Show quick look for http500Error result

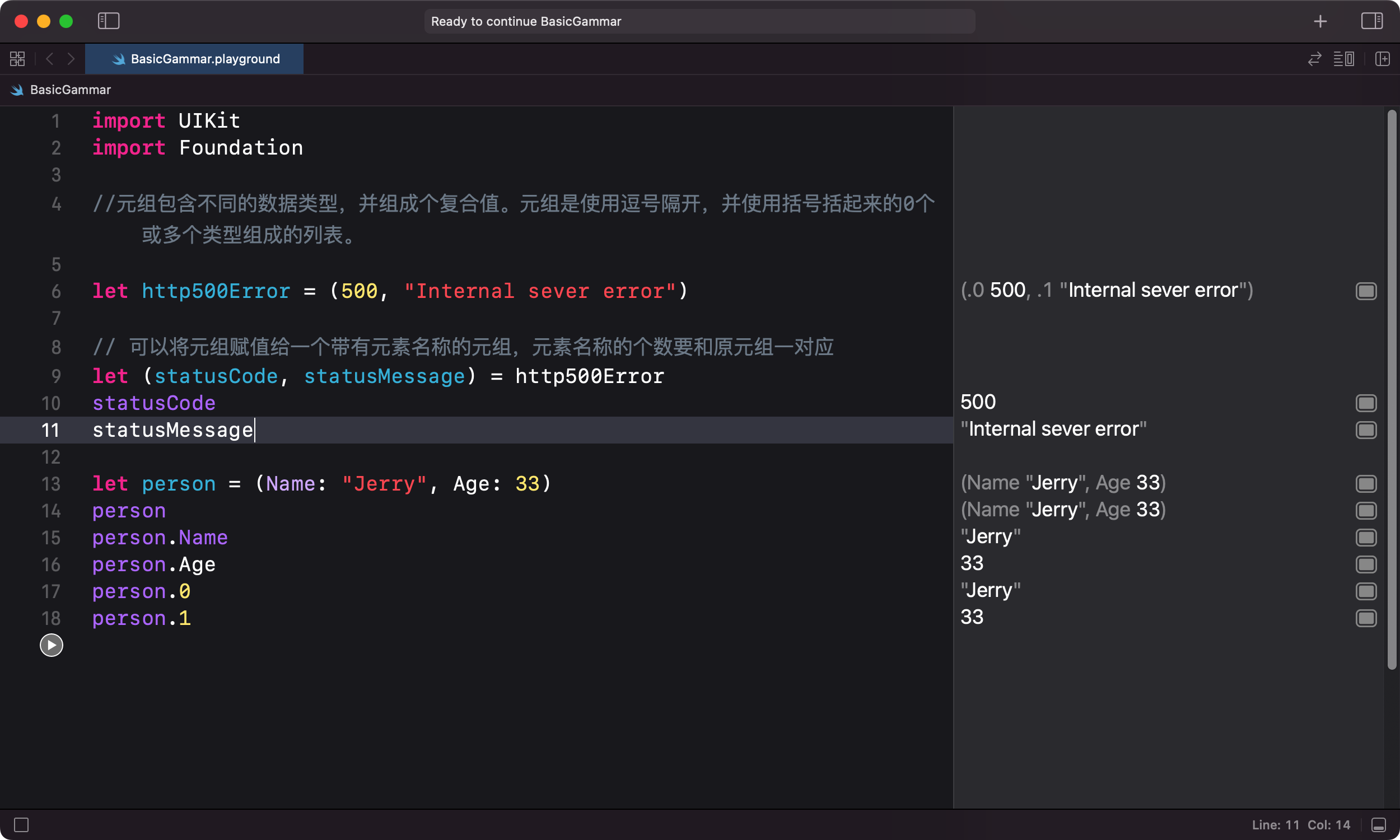tap(1366, 291)
